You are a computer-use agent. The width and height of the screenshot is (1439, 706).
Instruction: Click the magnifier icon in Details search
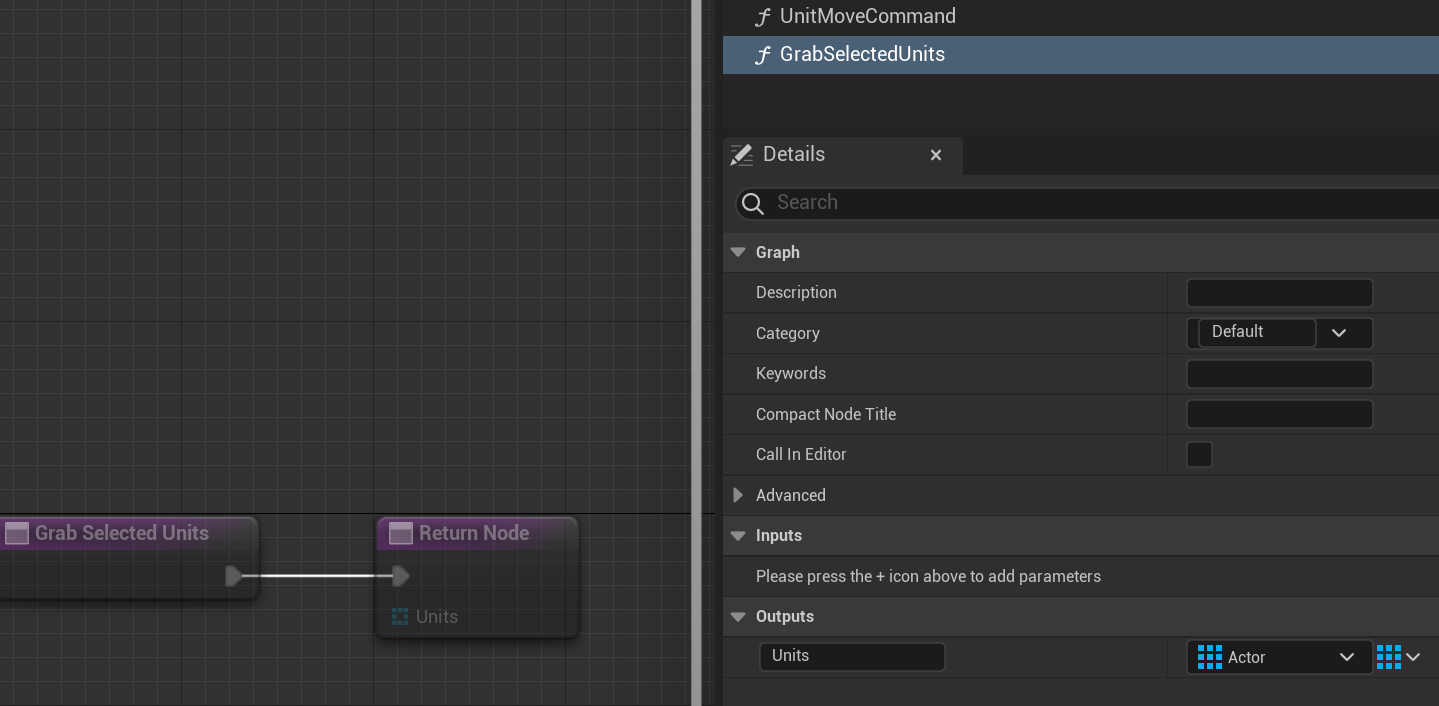click(x=753, y=203)
